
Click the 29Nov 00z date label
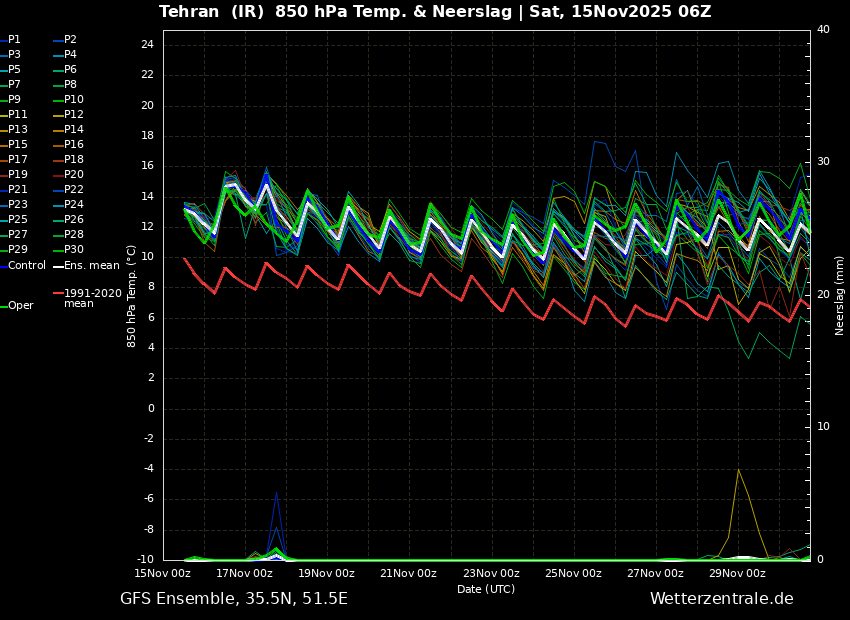coord(737,574)
